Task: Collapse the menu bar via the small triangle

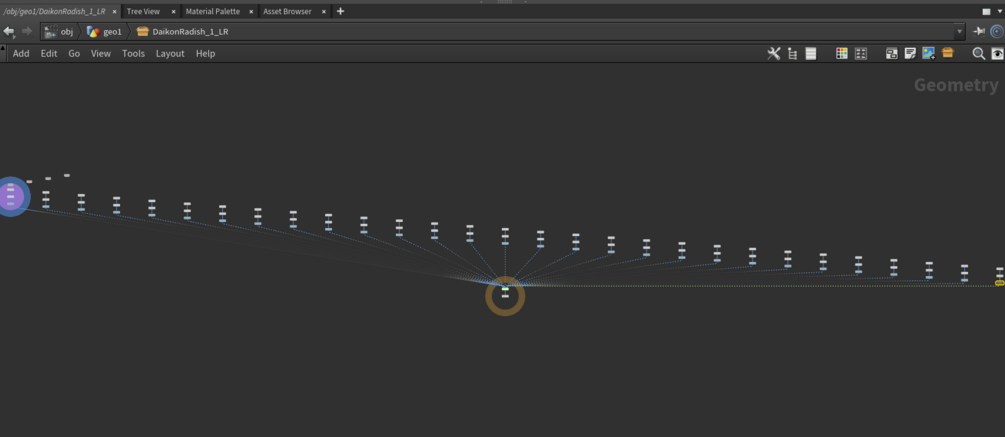Action: [3, 48]
